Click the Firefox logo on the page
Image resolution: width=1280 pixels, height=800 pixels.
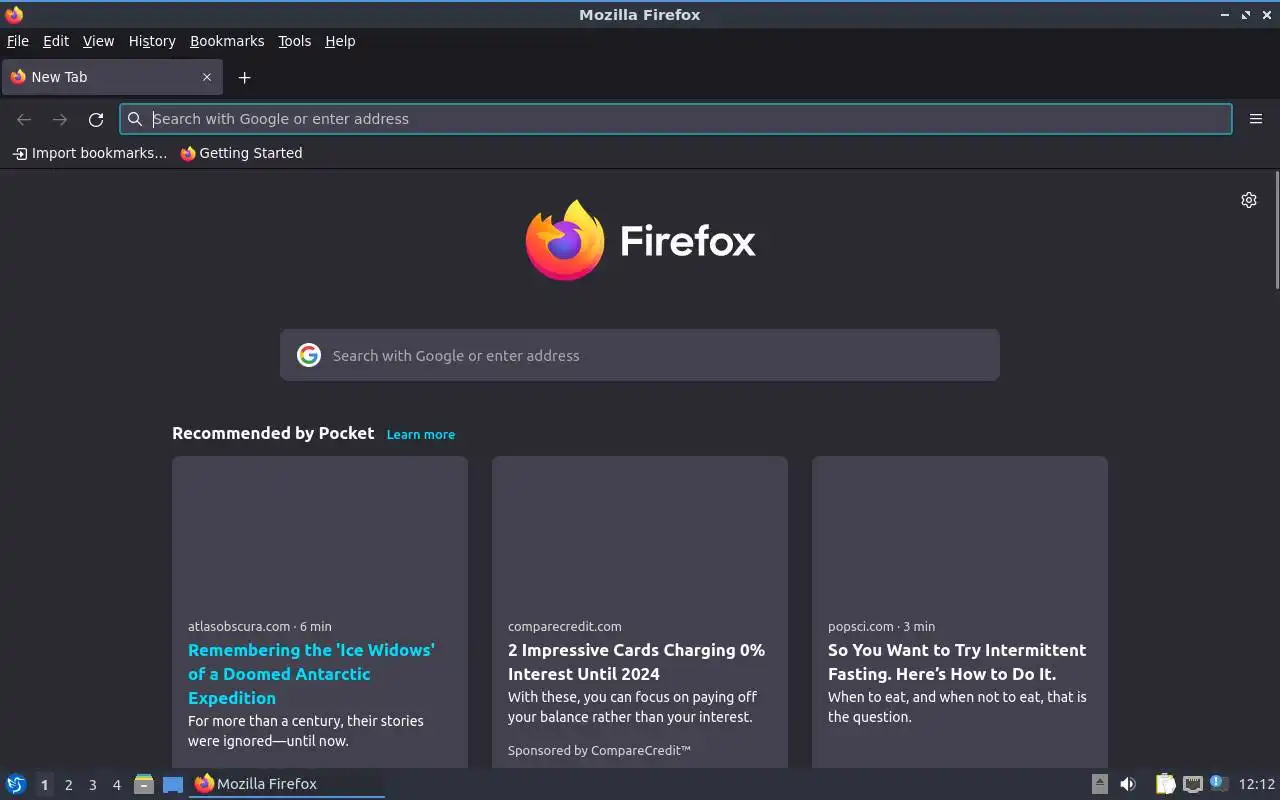click(640, 240)
